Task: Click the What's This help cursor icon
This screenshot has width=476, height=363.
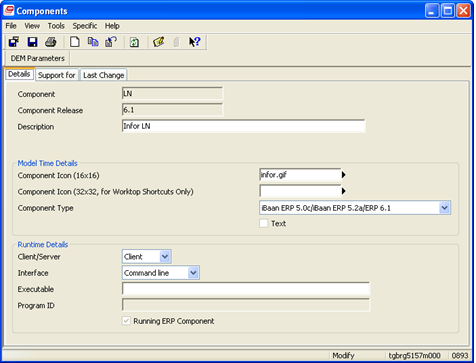Action: pos(194,42)
